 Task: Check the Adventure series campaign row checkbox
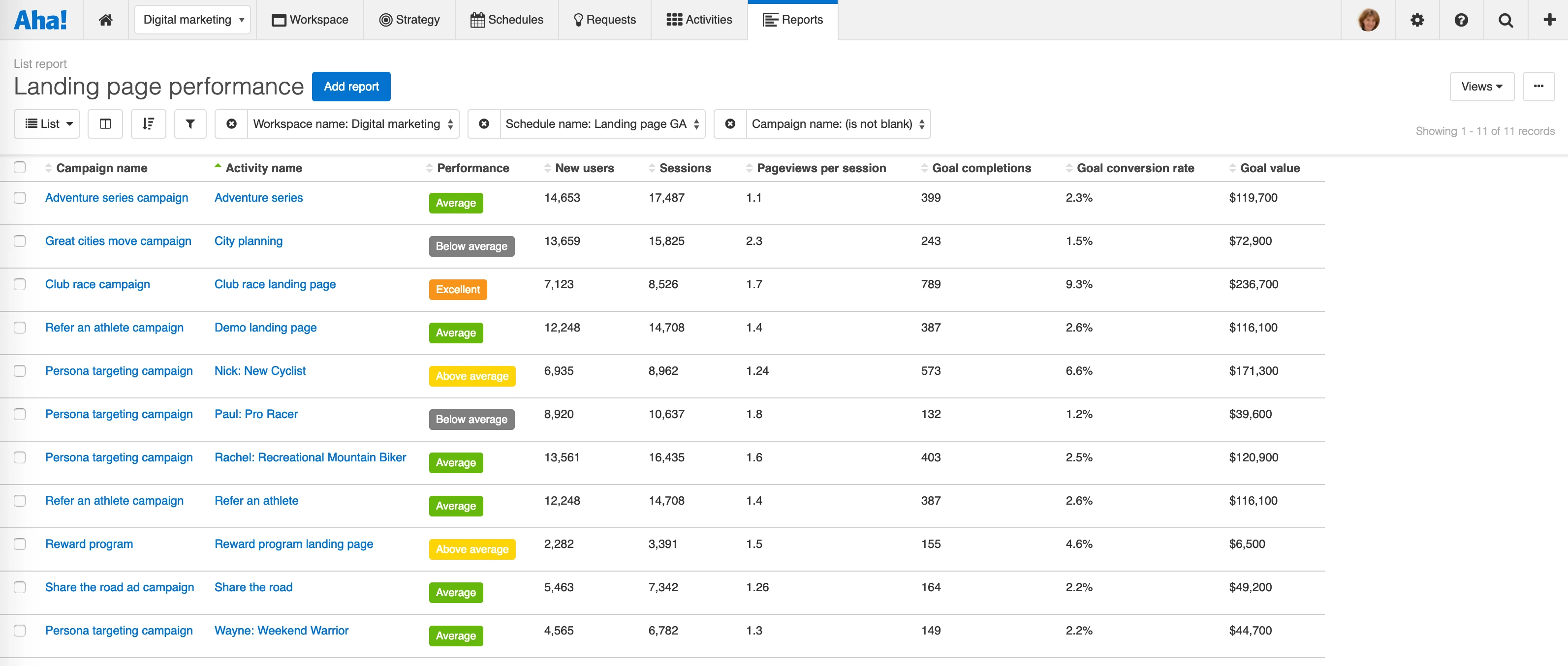click(20, 198)
